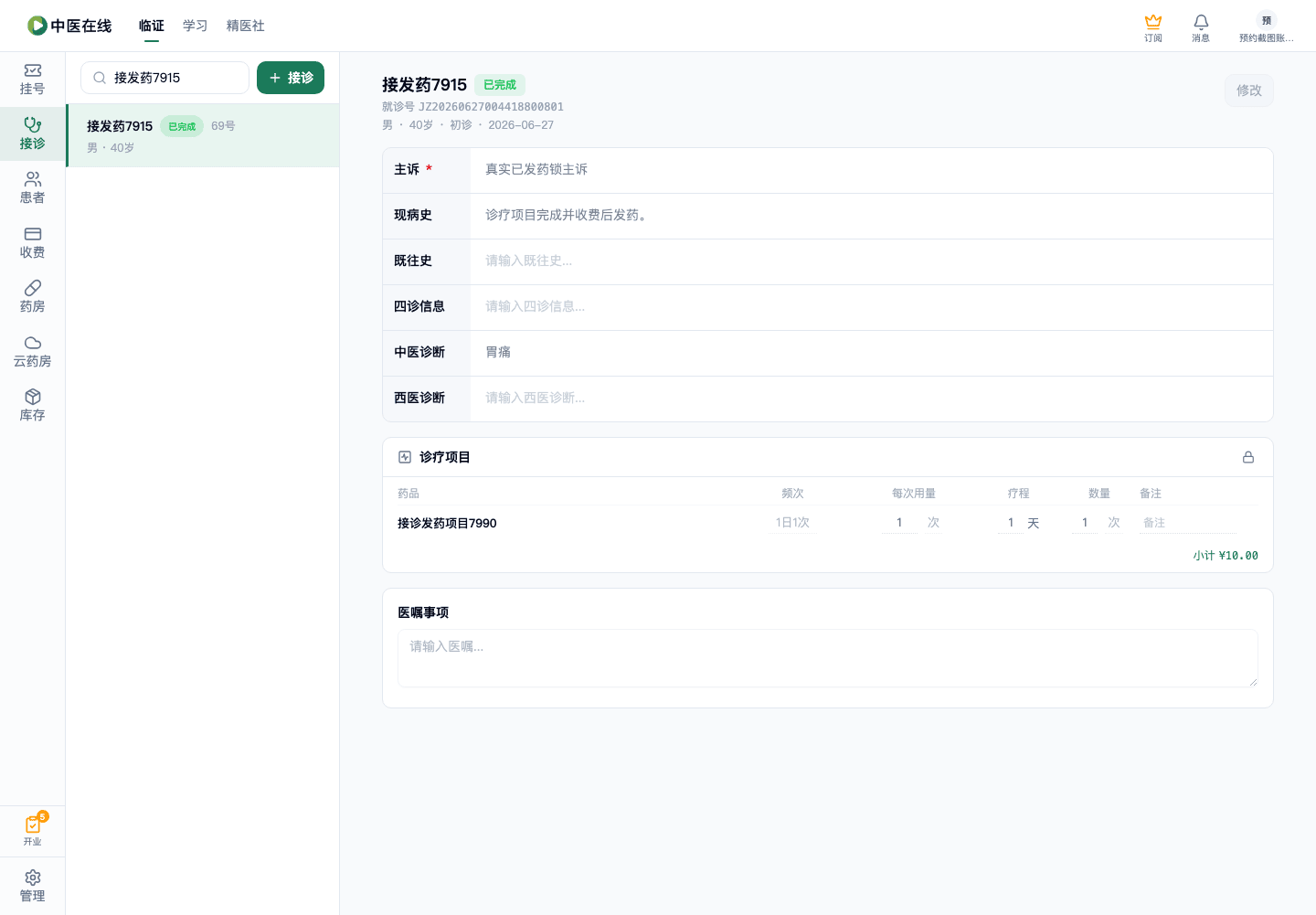Click the 备注 remark field in item row
1316x915 pixels.
tap(1187, 523)
